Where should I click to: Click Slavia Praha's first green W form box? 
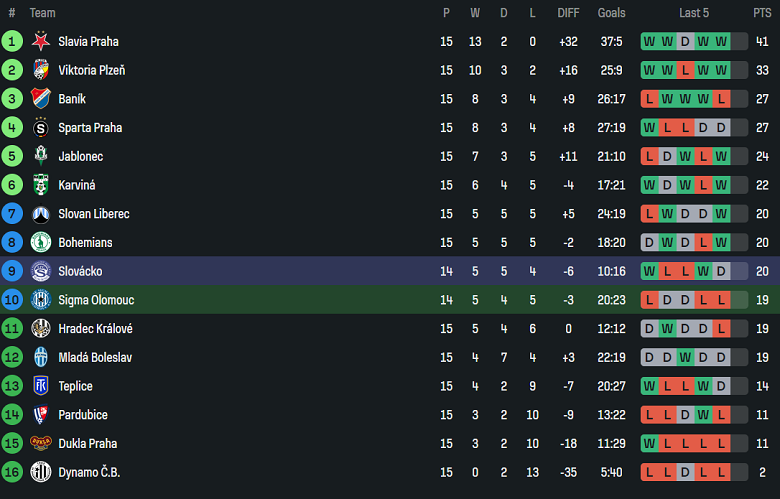pos(649,42)
